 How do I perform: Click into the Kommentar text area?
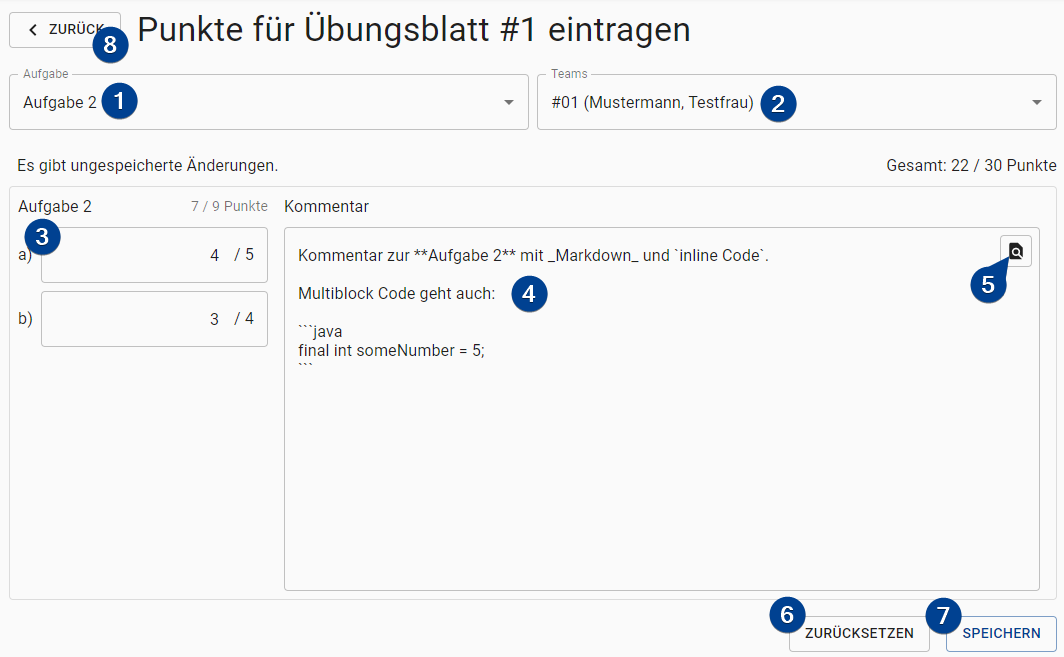pyautogui.click(x=662, y=409)
